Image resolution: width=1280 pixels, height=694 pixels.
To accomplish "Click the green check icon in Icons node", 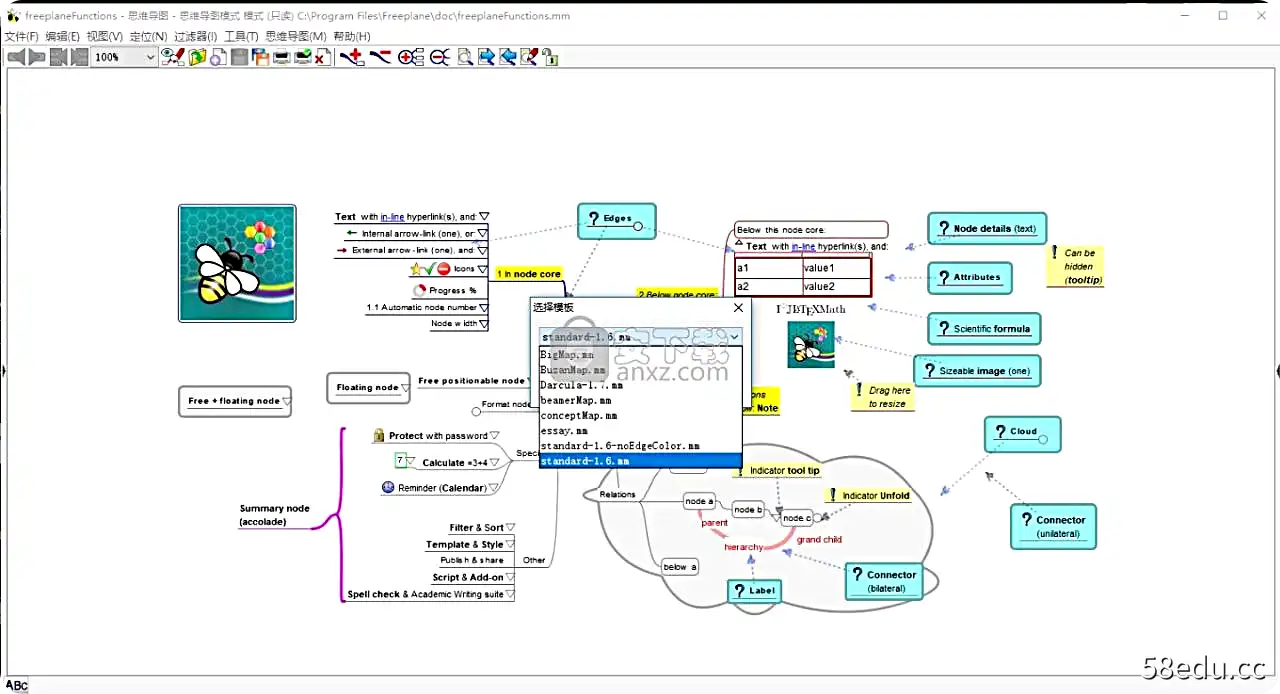I will (429, 268).
